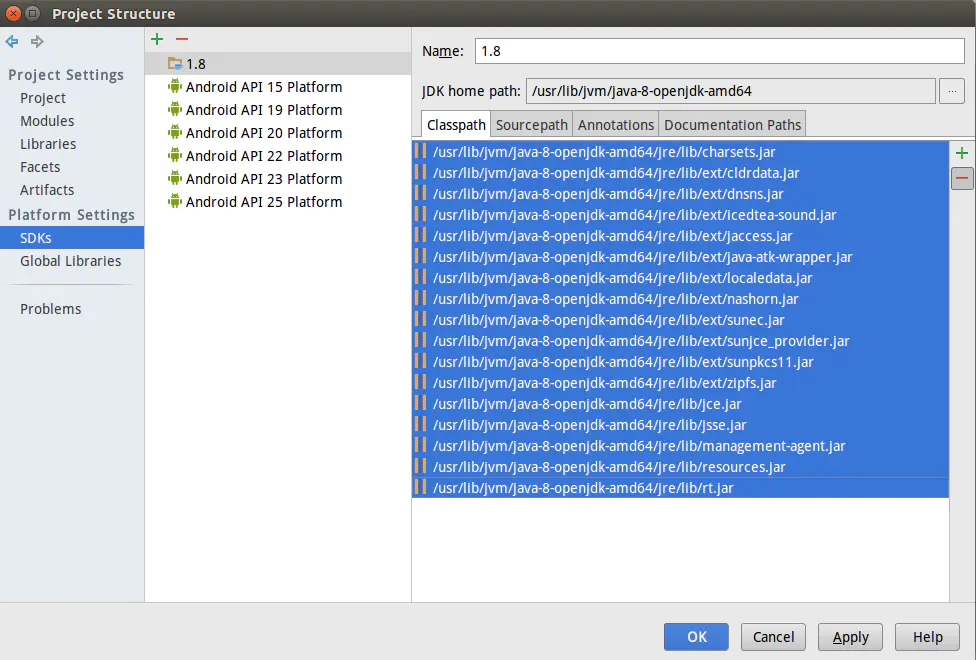
Task: Switch to the Classpath tab
Action: 456,125
